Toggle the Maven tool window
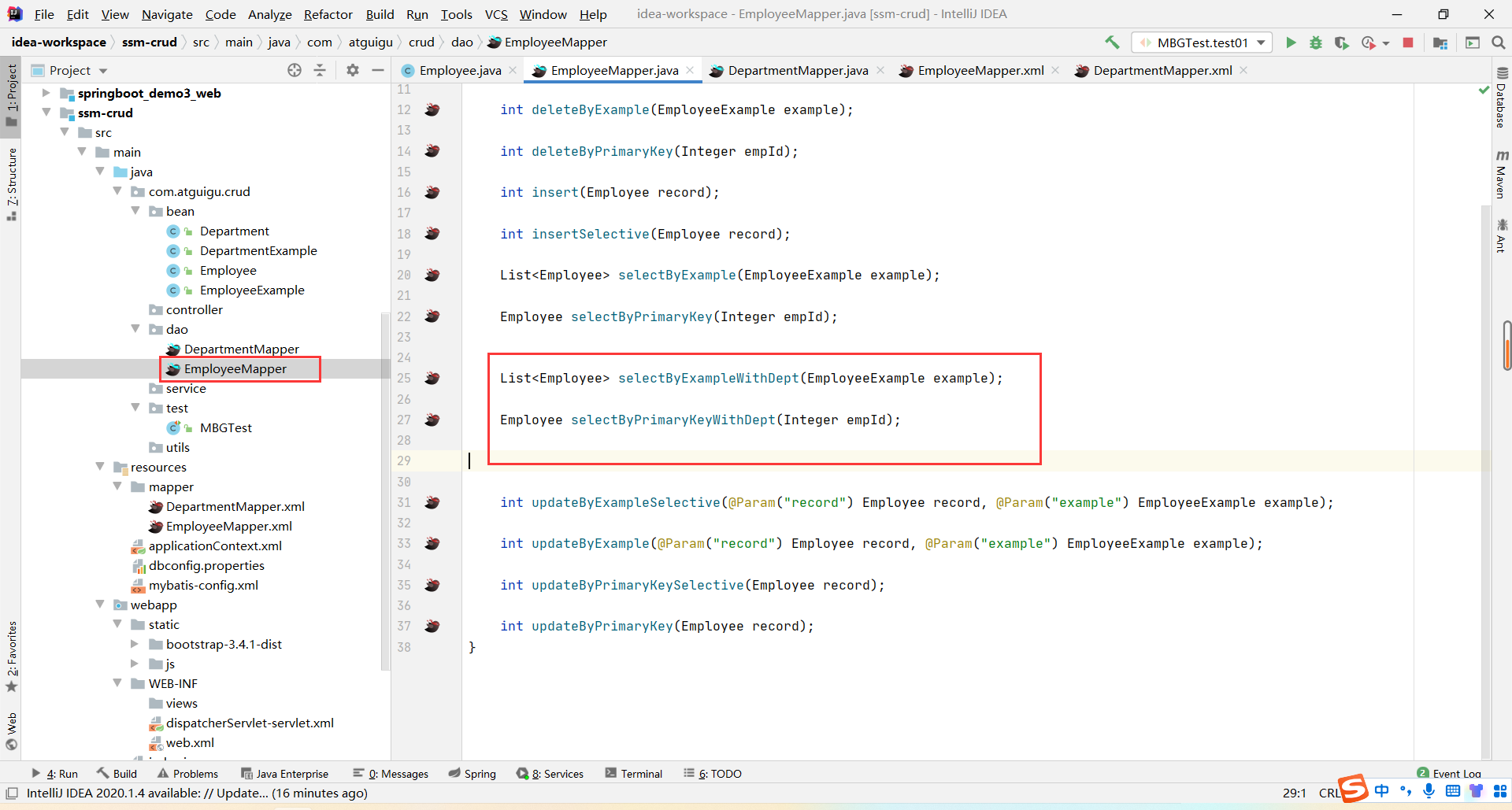The height and width of the screenshot is (810, 1512). 1501,175
